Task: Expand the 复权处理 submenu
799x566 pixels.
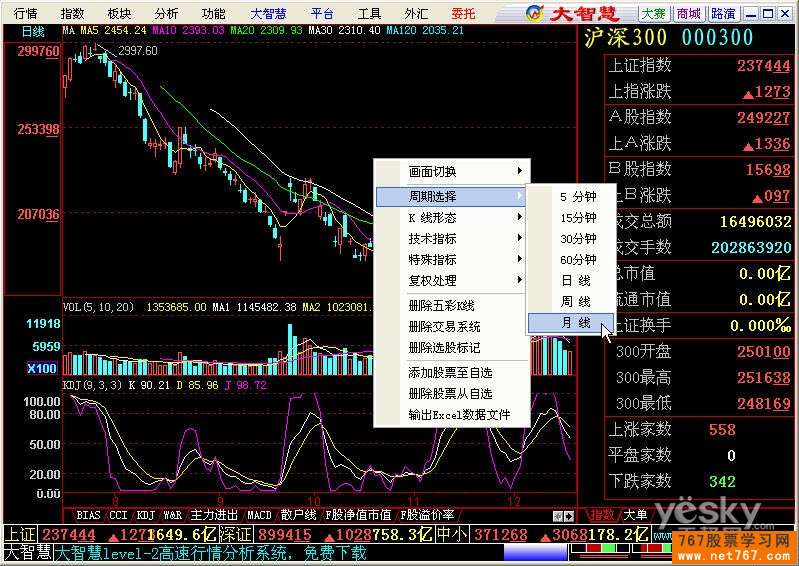Action: pyautogui.click(x=453, y=280)
